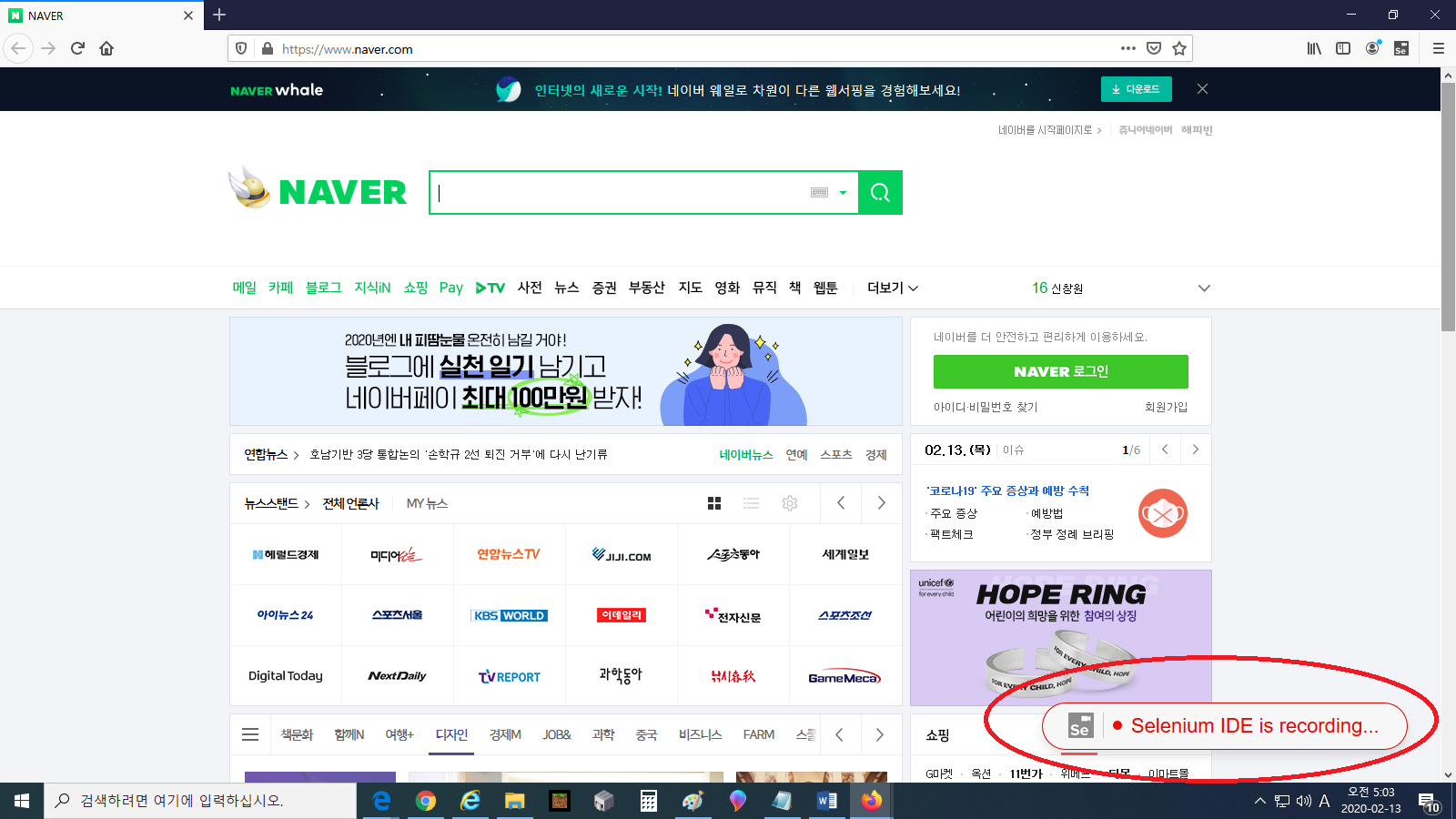Click the blog diary event banner
1456x819 pixels.
click(x=566, y=371)
